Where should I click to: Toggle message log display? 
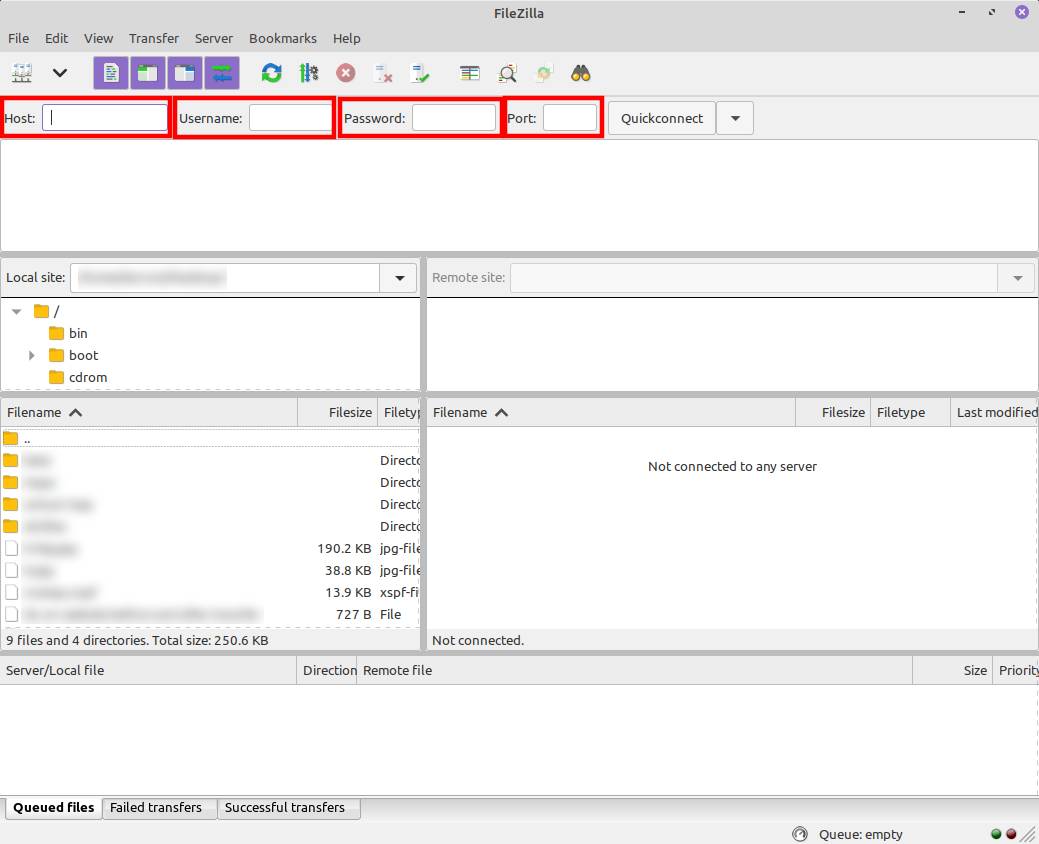(x=111, y=73)
